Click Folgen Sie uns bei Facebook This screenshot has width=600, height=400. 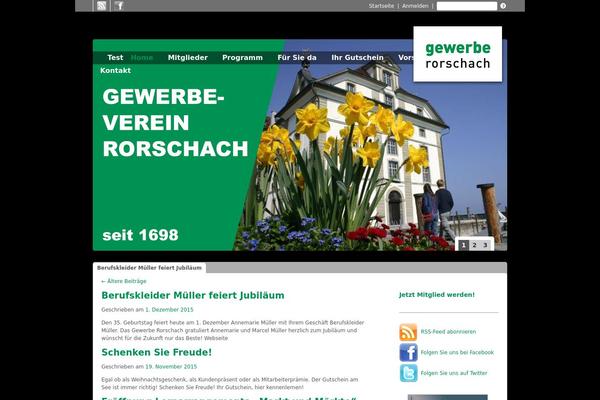[x=457, y=352]
